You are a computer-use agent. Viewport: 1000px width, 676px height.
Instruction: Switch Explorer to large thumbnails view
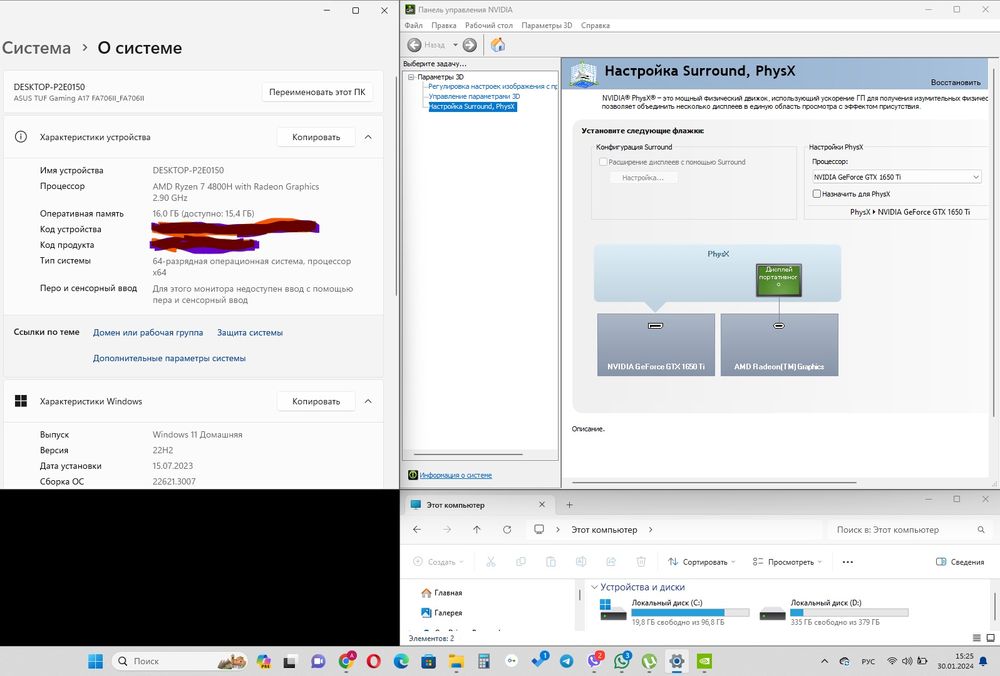click(x=990, y=638)
